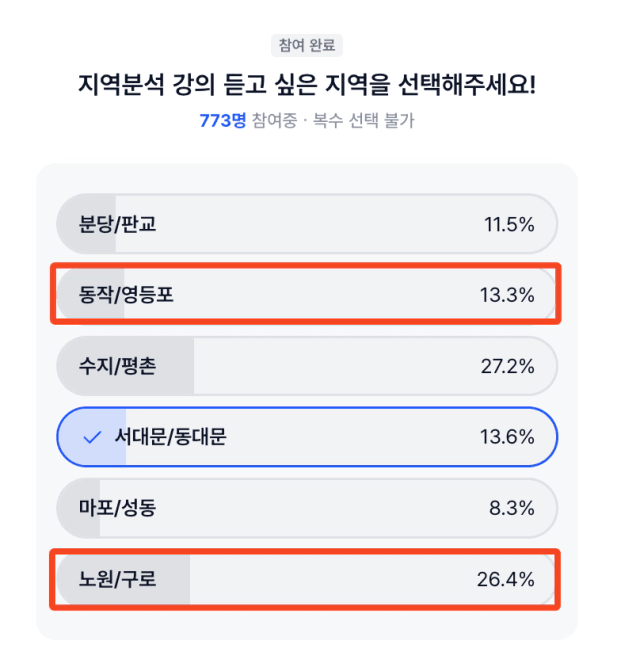The height and width of the screenshot is (667, 640).
Task: Click the 11.5% result for 분당/판교
Action: tap(509, 224)
